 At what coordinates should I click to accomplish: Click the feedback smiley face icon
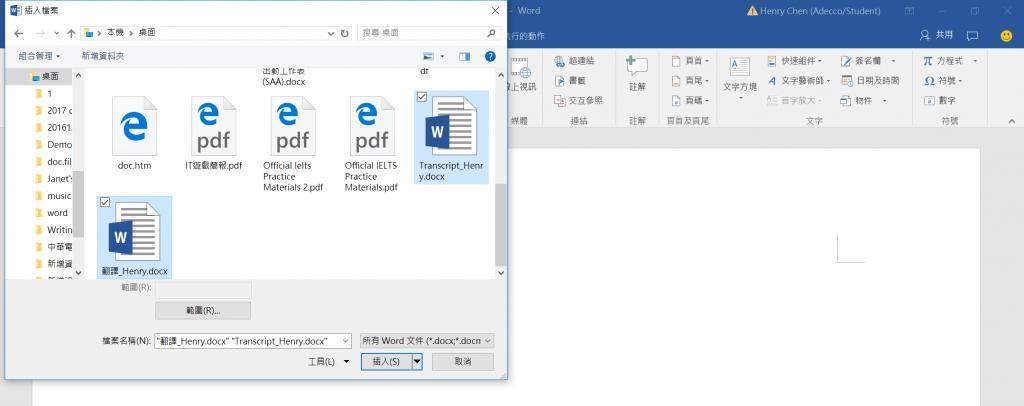[1006, 36]
